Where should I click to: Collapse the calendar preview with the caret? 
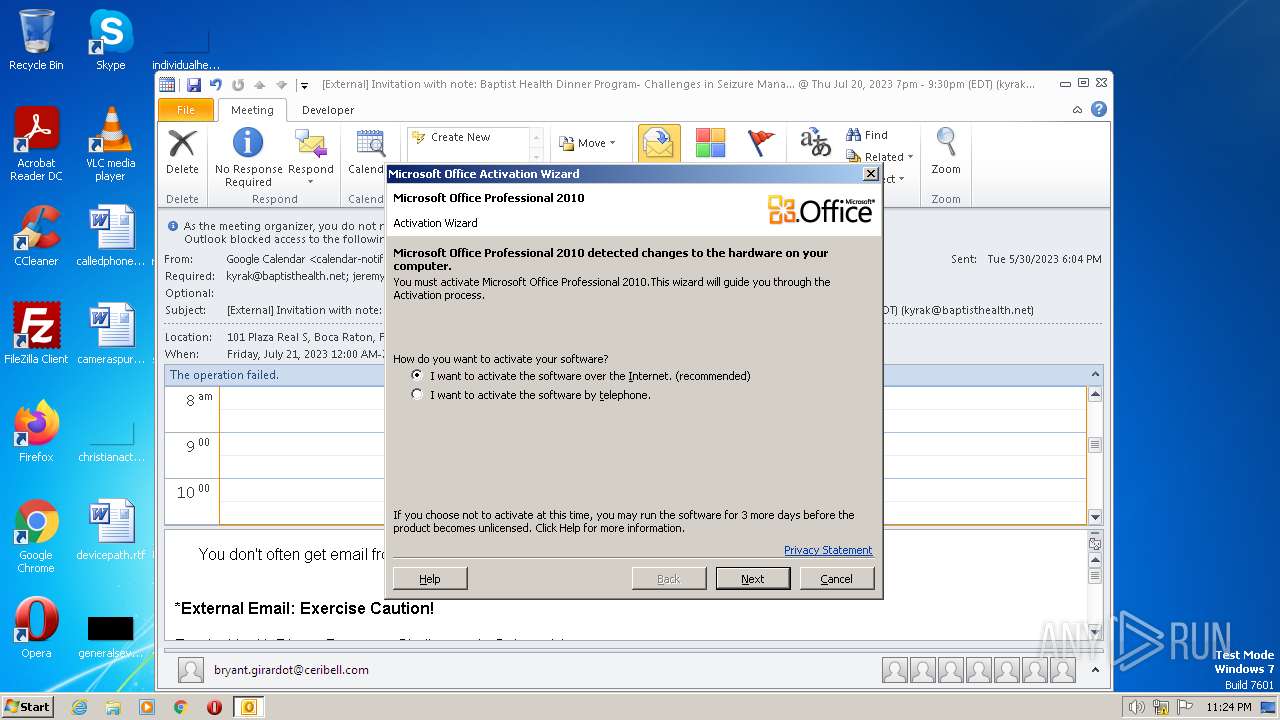click(x=1096, y=374)
